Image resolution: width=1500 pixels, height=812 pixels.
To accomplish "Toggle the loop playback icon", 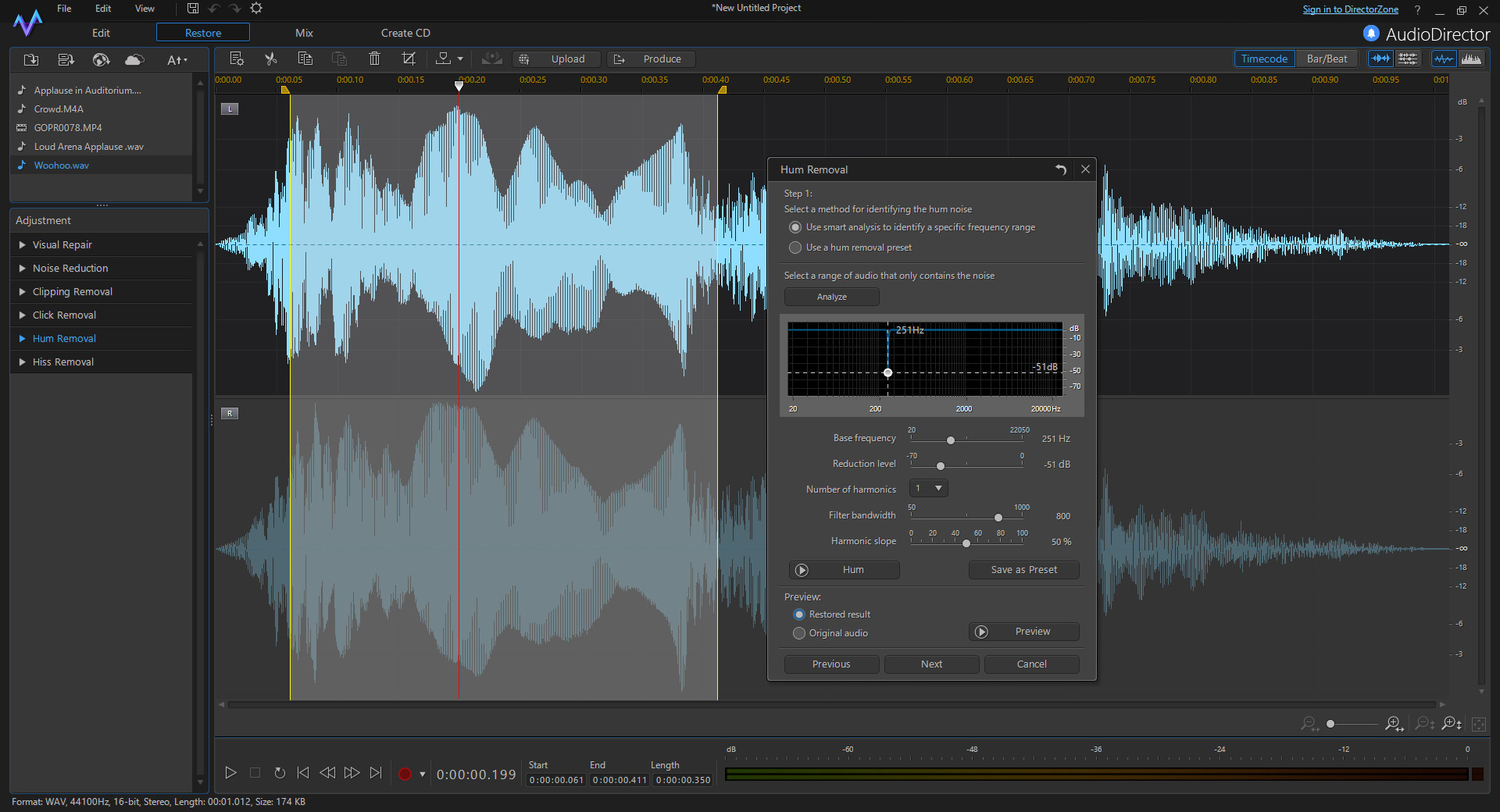I will 280,773.
